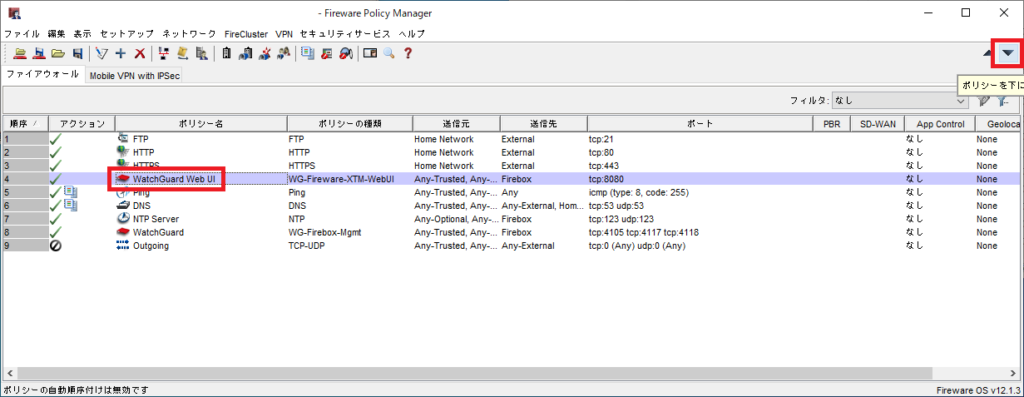Click the denied action icon on Outgoing row
1024x397 pixels.
56,246
